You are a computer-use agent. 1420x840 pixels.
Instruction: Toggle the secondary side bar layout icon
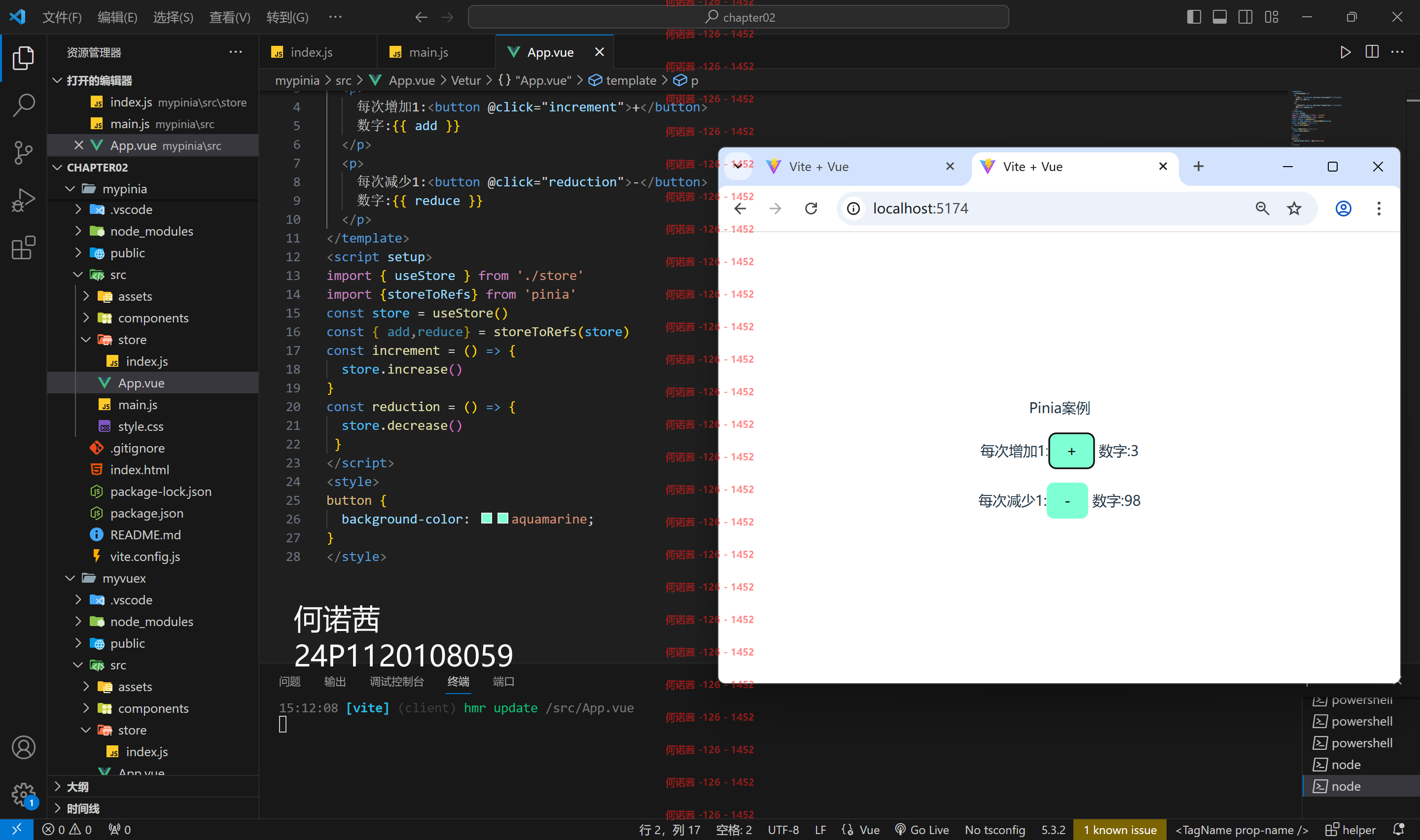click(1245, 17)
